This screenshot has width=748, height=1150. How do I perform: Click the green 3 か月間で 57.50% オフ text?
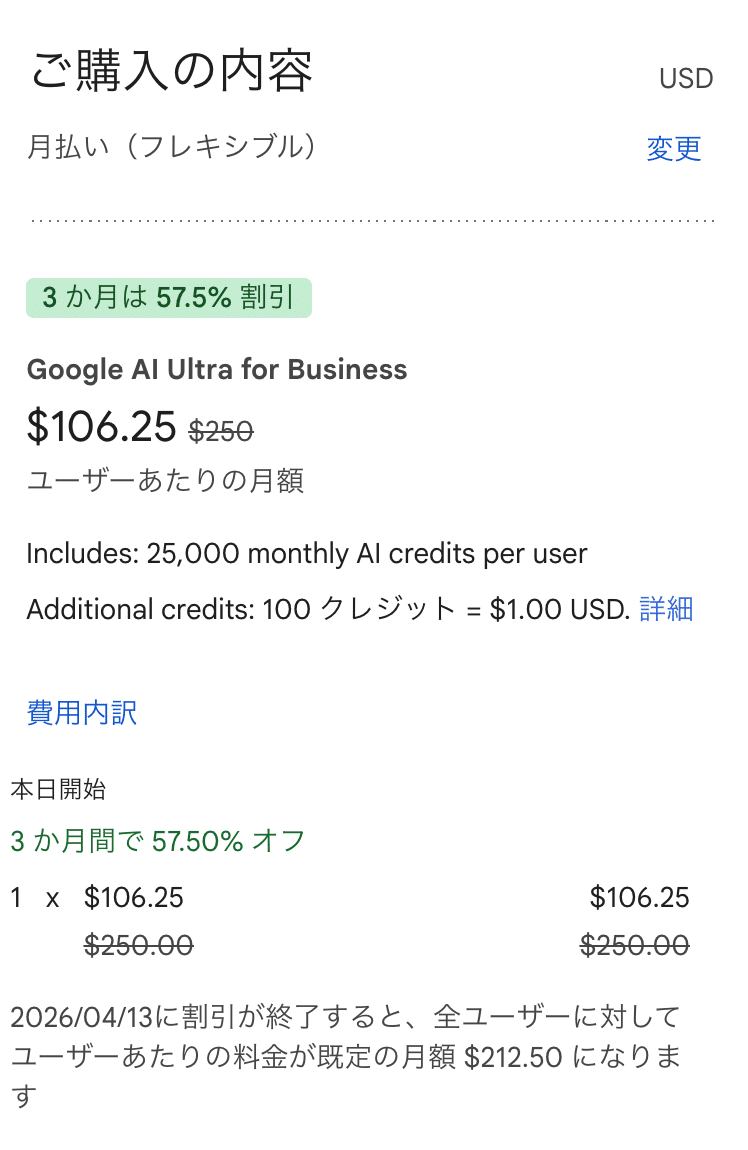(x=157, y=841)
